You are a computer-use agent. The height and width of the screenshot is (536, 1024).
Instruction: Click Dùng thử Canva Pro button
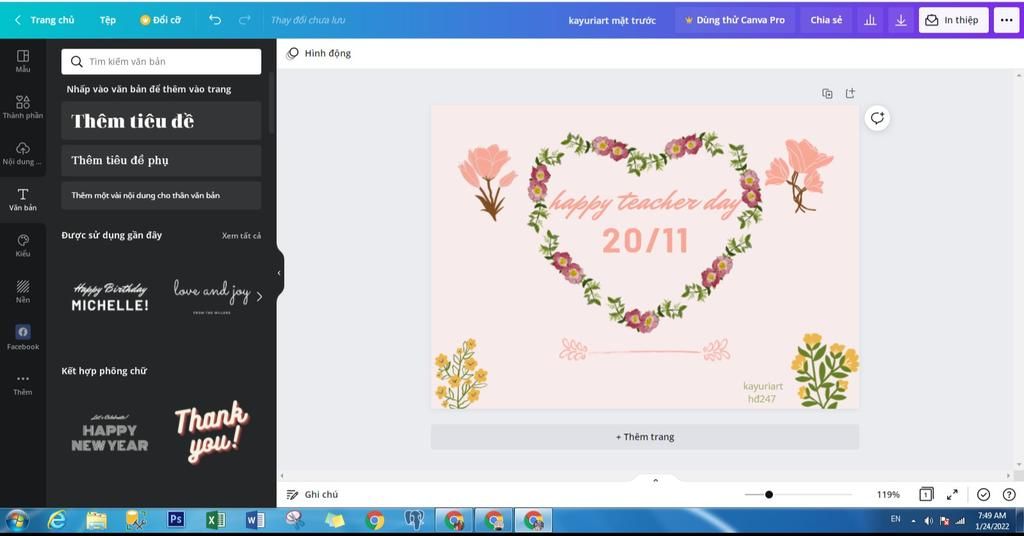click(735, 20)
